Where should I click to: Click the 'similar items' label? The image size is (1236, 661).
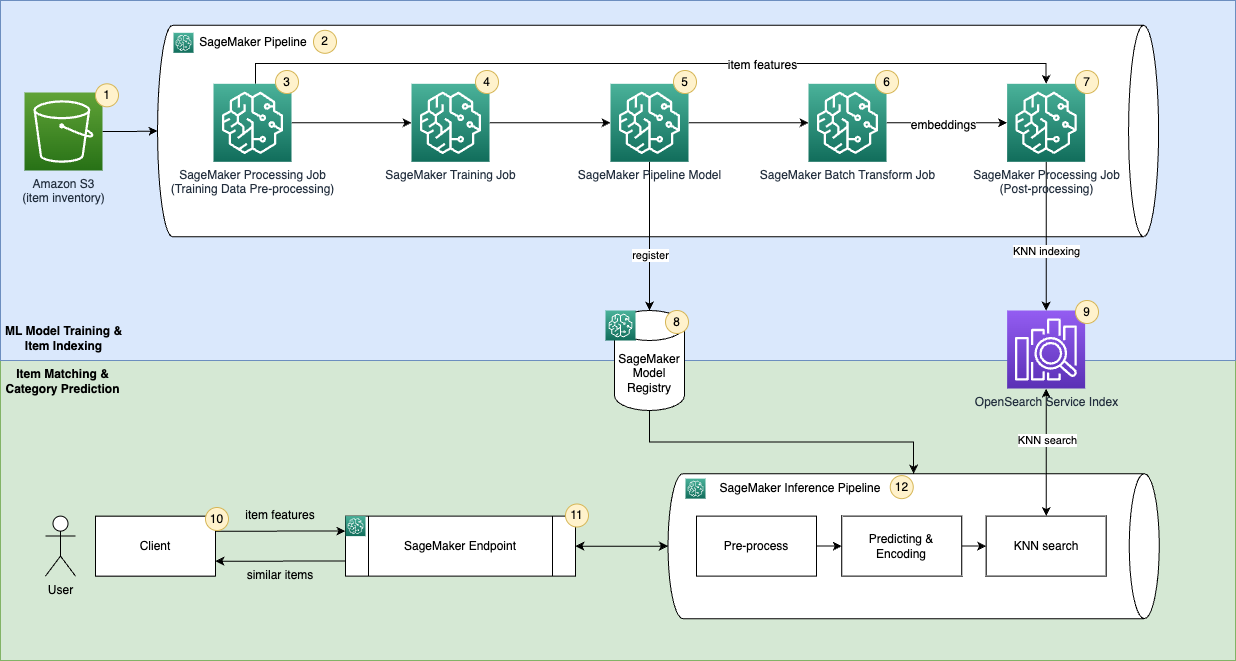281,573
